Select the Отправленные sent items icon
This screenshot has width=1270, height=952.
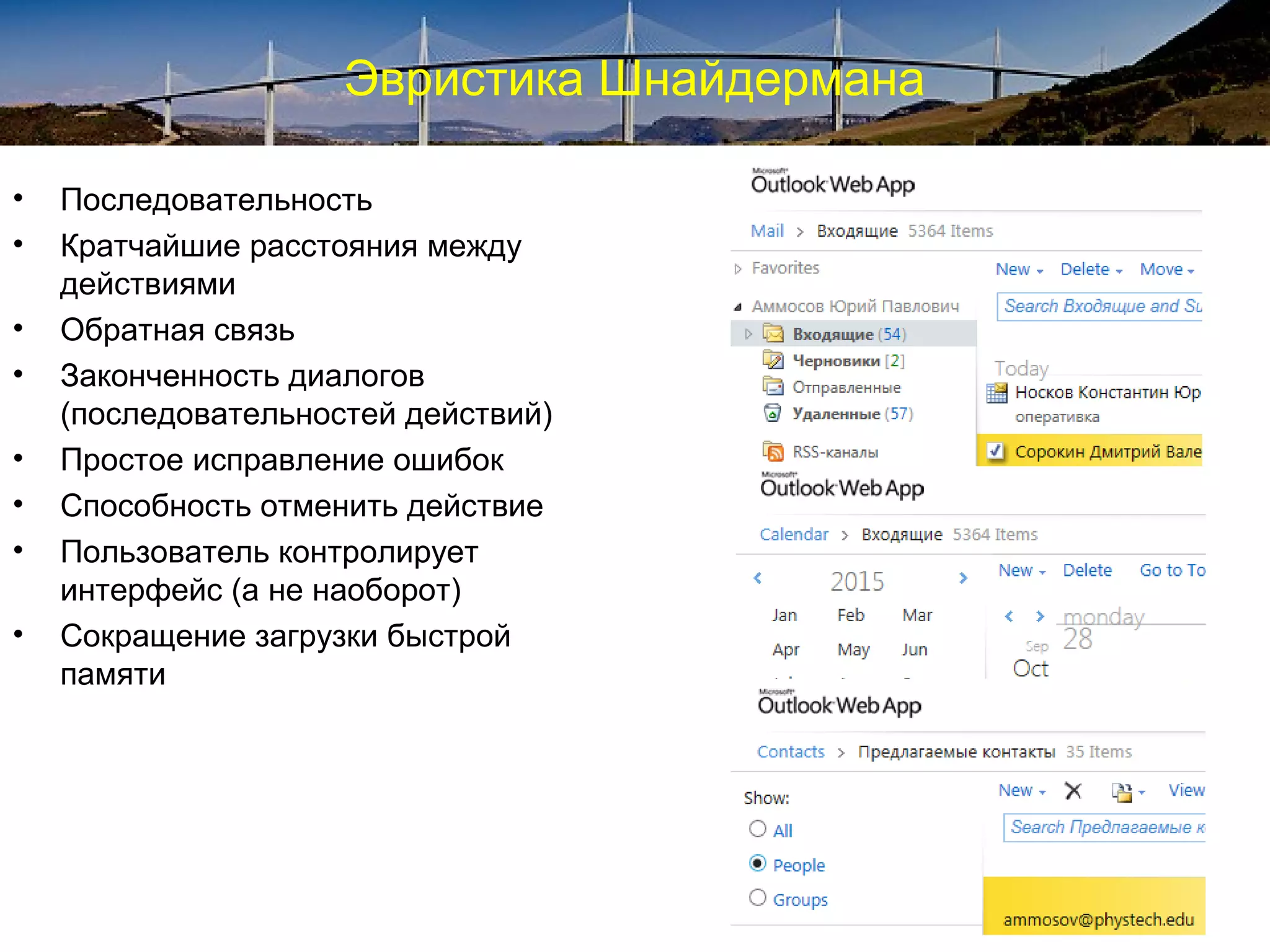coord(773,387)
